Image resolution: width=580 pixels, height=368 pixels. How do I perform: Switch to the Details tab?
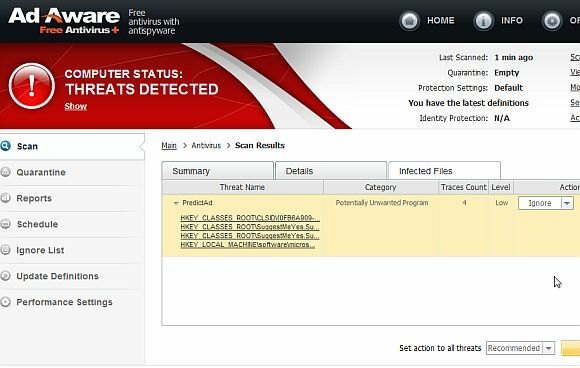tap(331, 171)
